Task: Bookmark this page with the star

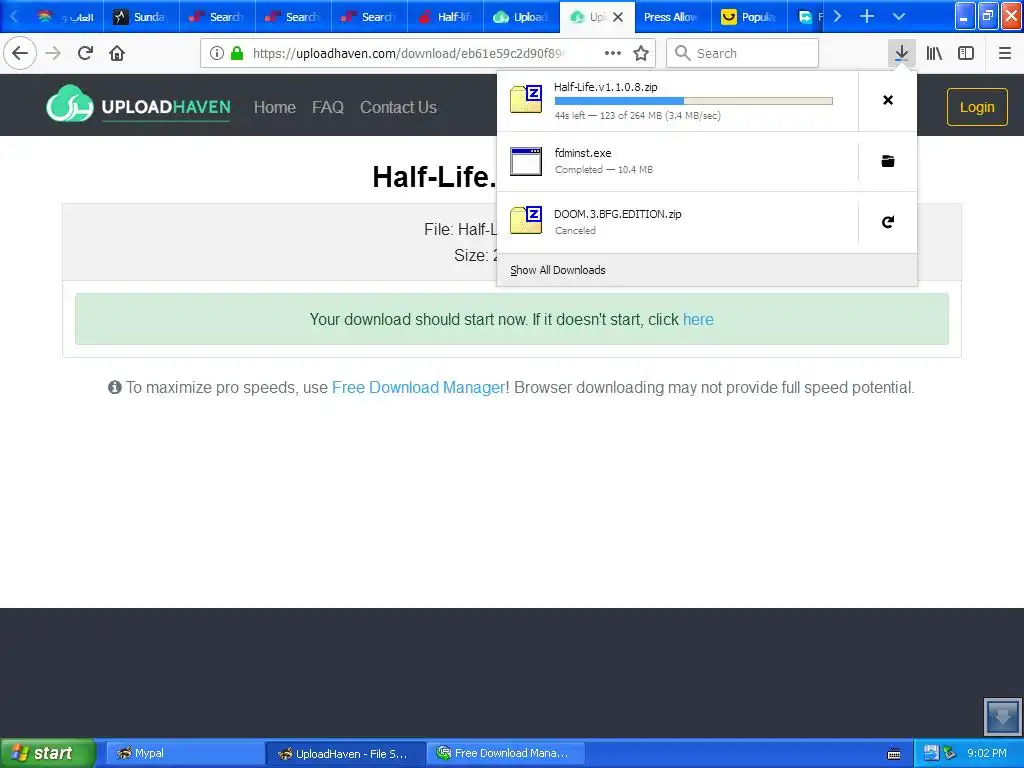Action: [x=641, y=53]
